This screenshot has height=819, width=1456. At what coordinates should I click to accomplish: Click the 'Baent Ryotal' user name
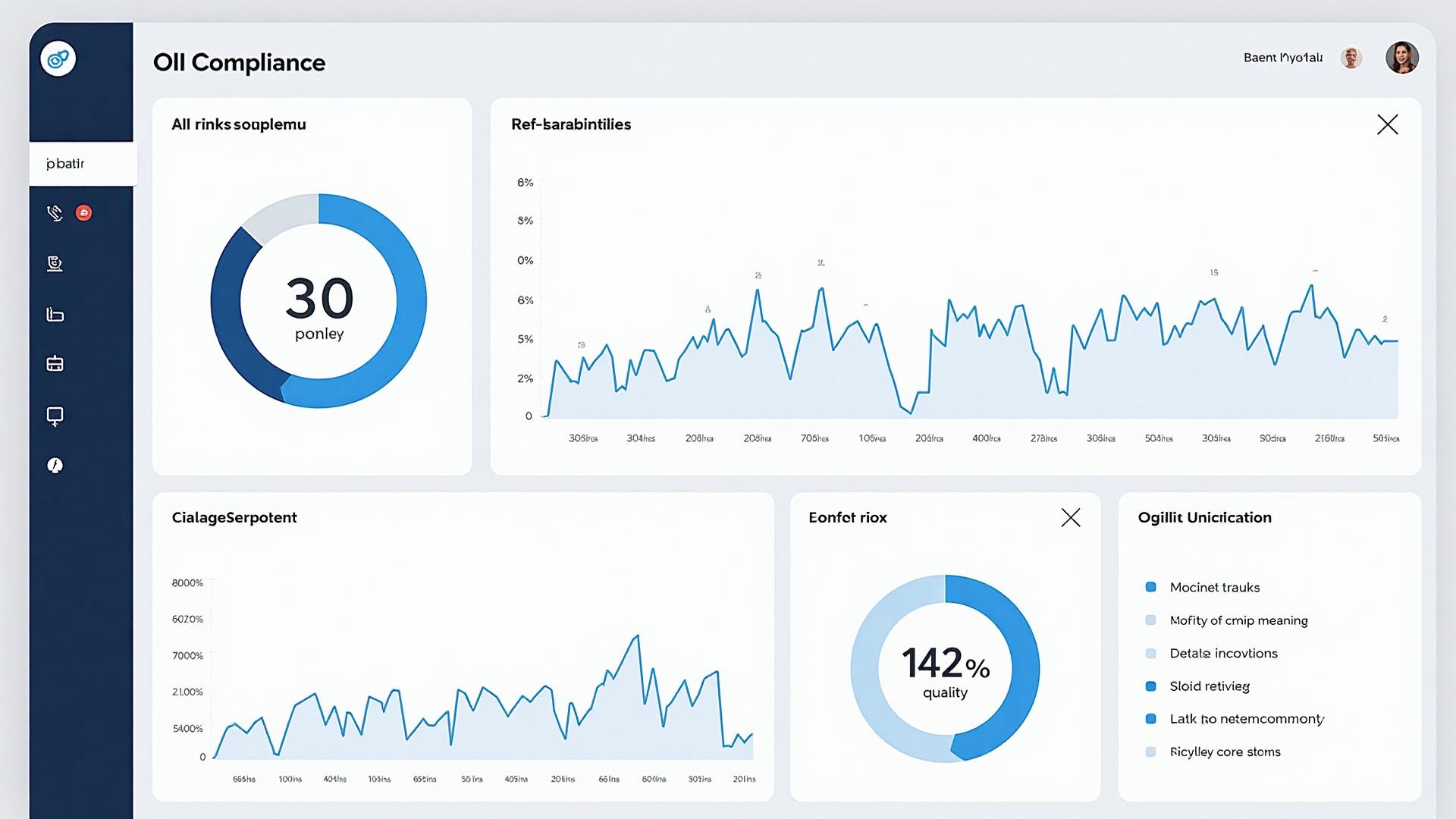coord(1282,58)
